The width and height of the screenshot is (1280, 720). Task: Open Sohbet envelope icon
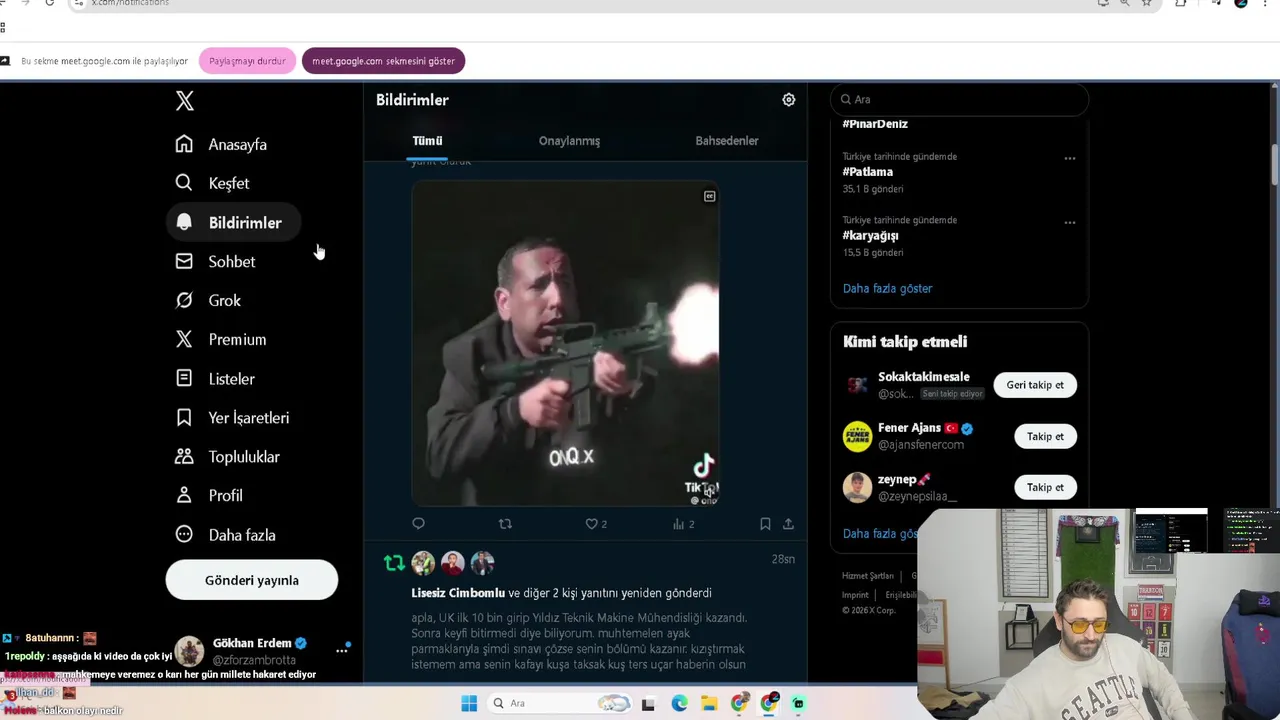pos(184,261)
